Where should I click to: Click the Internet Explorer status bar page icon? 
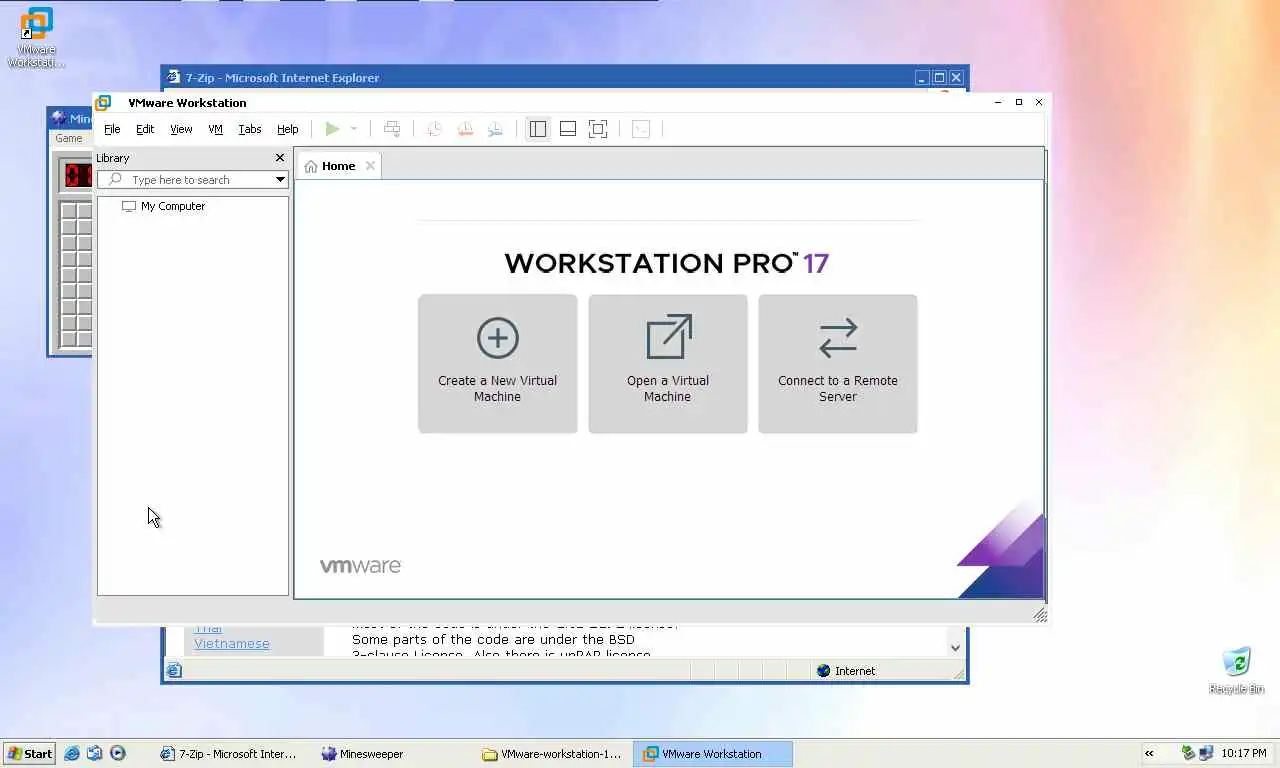[x=174, y=671]
